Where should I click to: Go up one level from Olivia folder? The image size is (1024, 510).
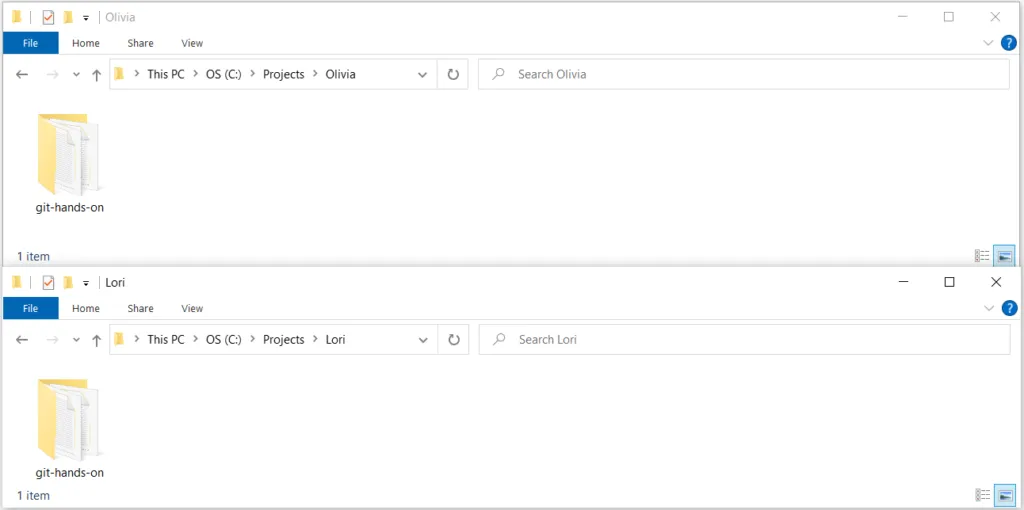click(96, 75)
